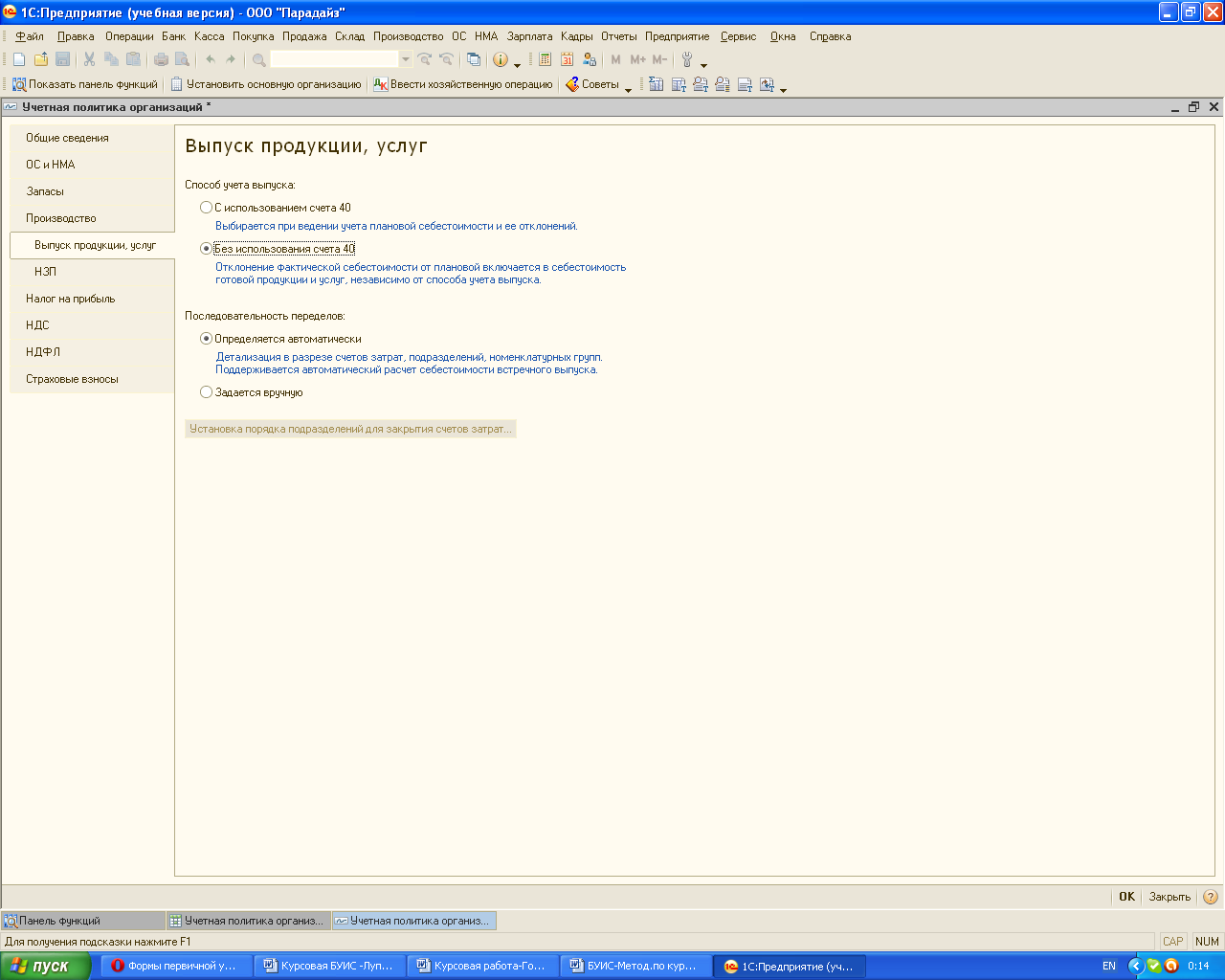Open Opera window in Windows taskbar
1225x980 pixels.
174,966
